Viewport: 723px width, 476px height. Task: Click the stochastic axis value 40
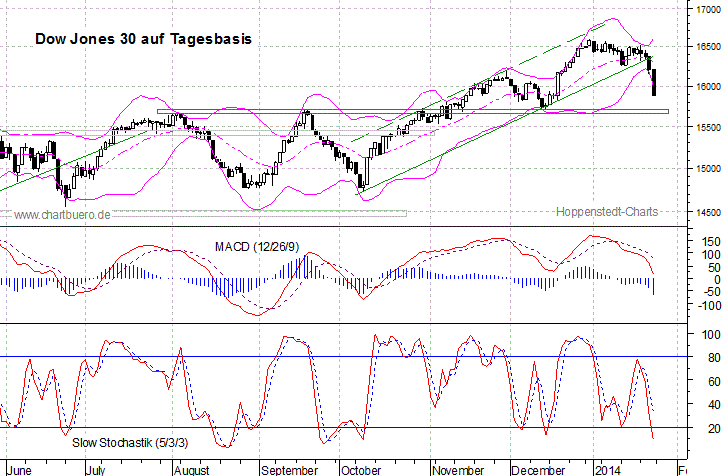click(714, 405)
